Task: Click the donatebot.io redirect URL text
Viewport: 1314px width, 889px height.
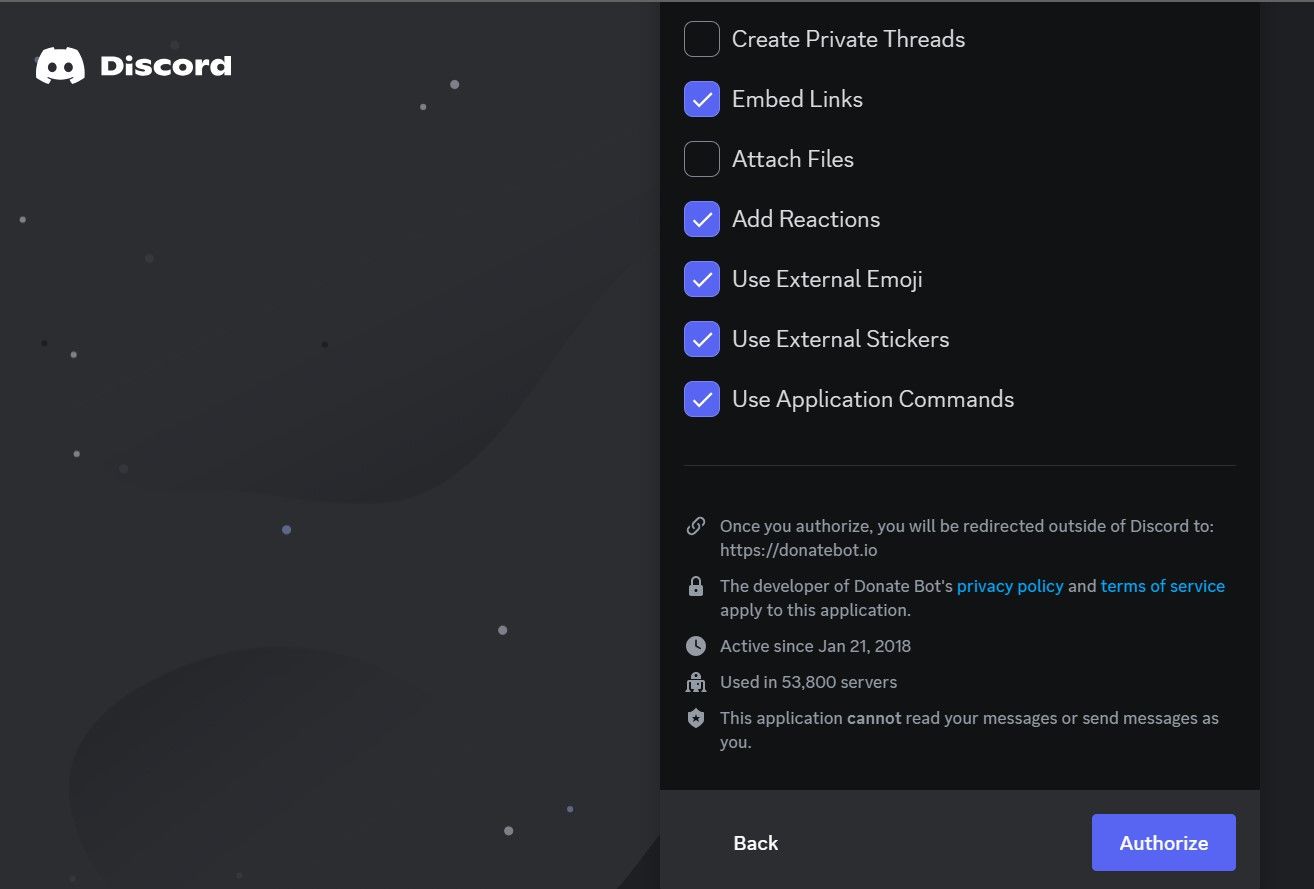Action: point(799,550)
